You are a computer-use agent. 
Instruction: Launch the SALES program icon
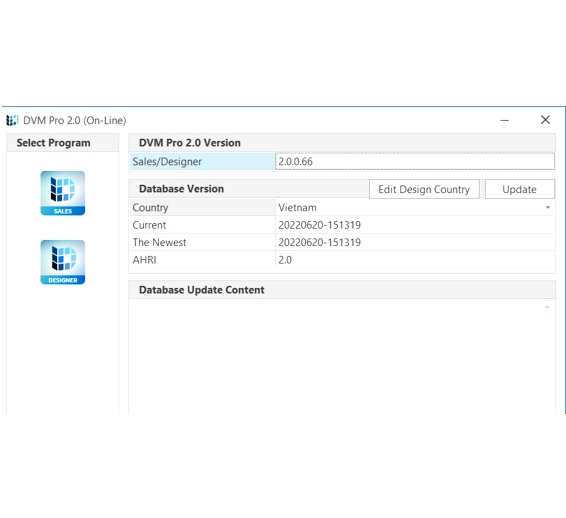(63, 193)
